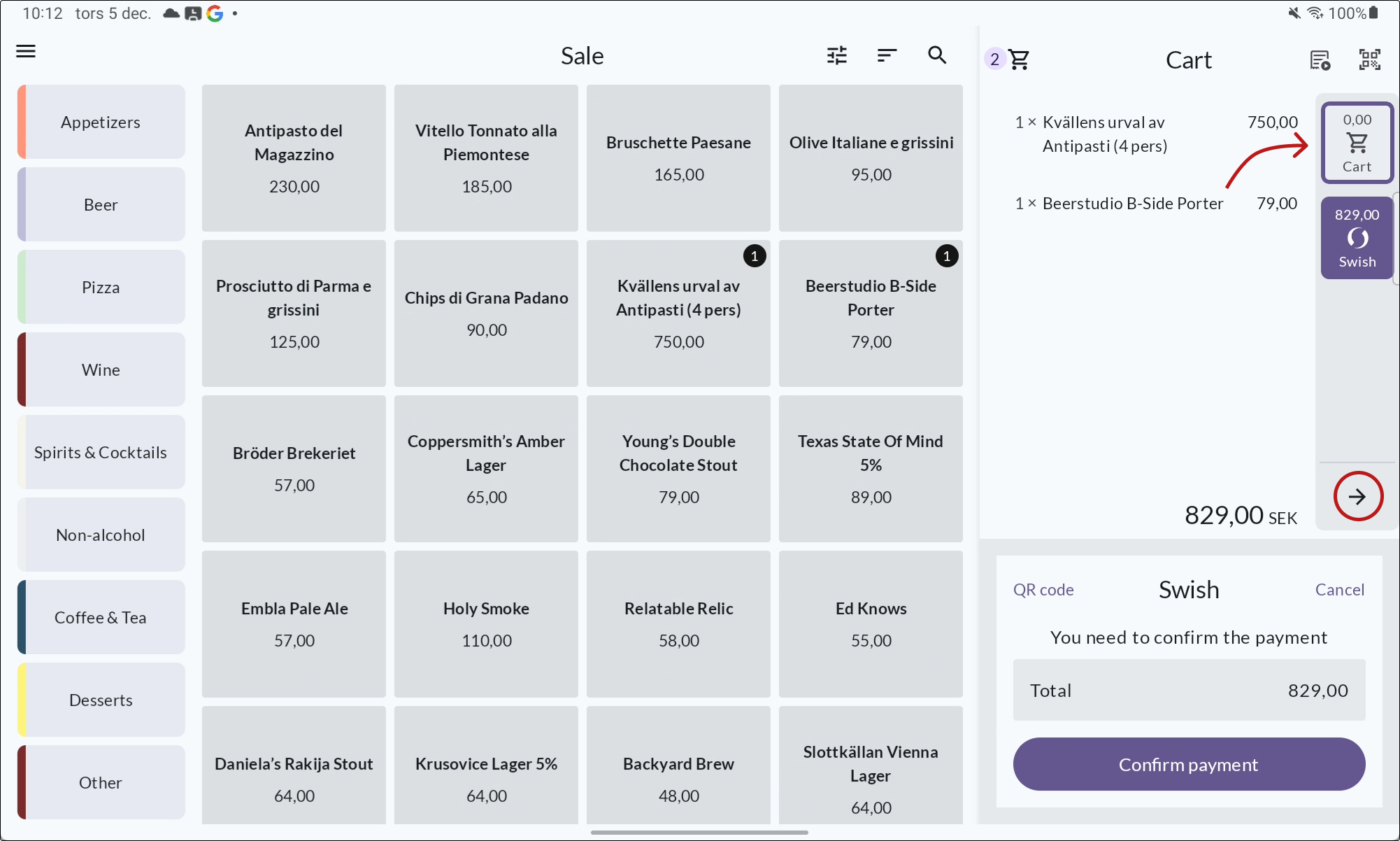This screenshot has width=1400, height=841.
Task: Tap the Kvällens urval av Antipasti product tile
Action: tap(678, 313)
